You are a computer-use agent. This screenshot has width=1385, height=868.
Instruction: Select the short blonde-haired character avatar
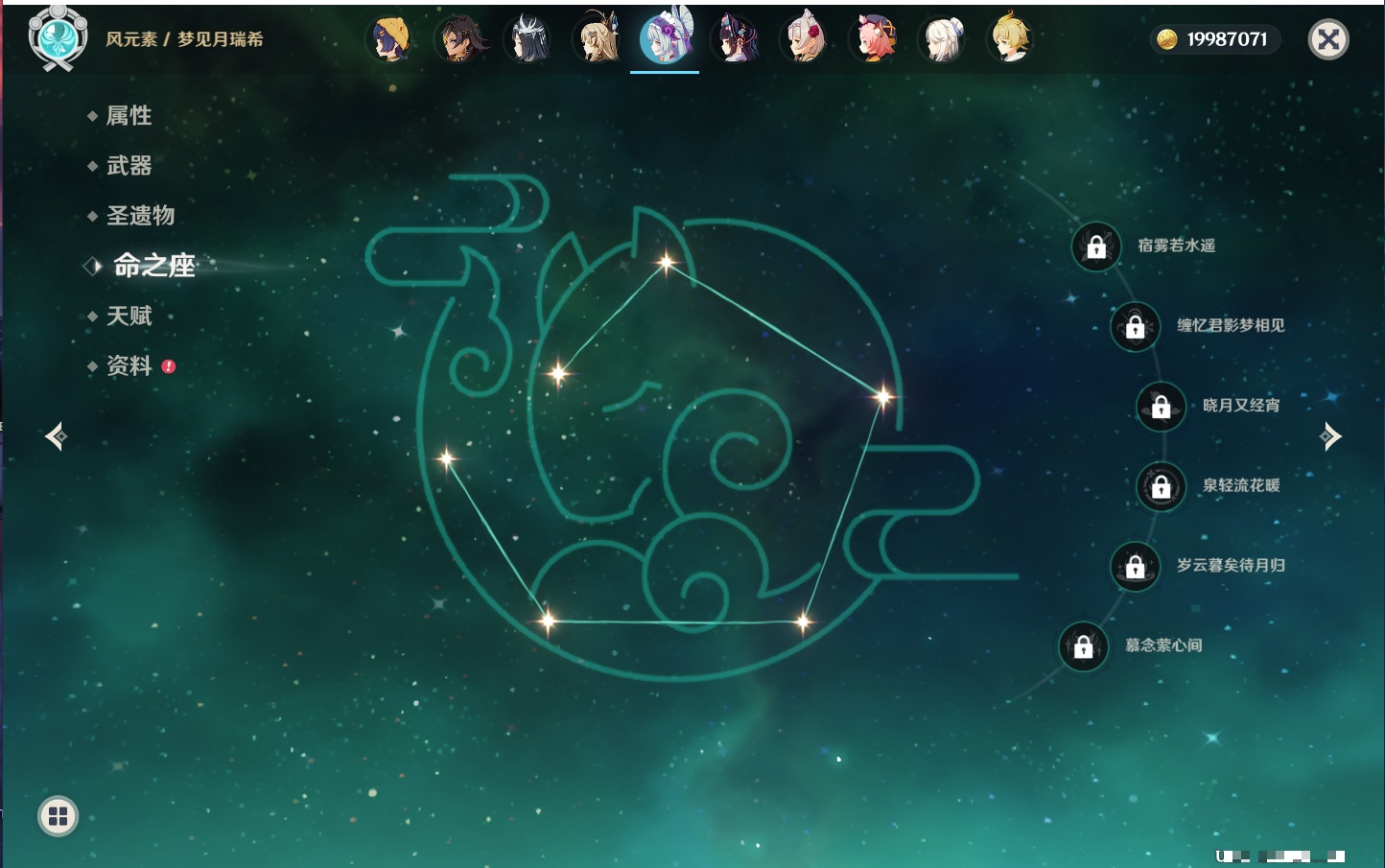(1011, 39)
